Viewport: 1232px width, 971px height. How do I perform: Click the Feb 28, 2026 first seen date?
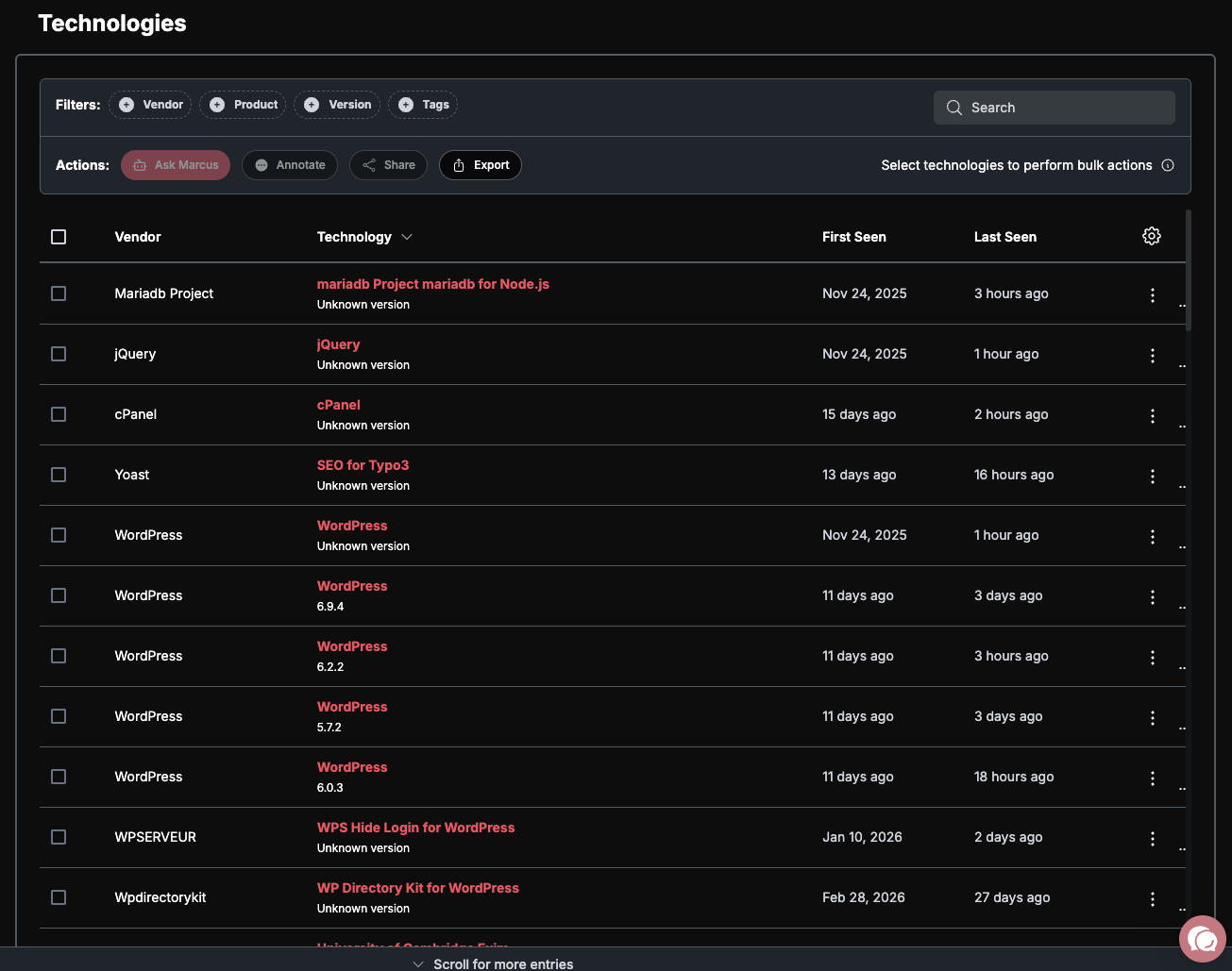(x=864, y=897)
